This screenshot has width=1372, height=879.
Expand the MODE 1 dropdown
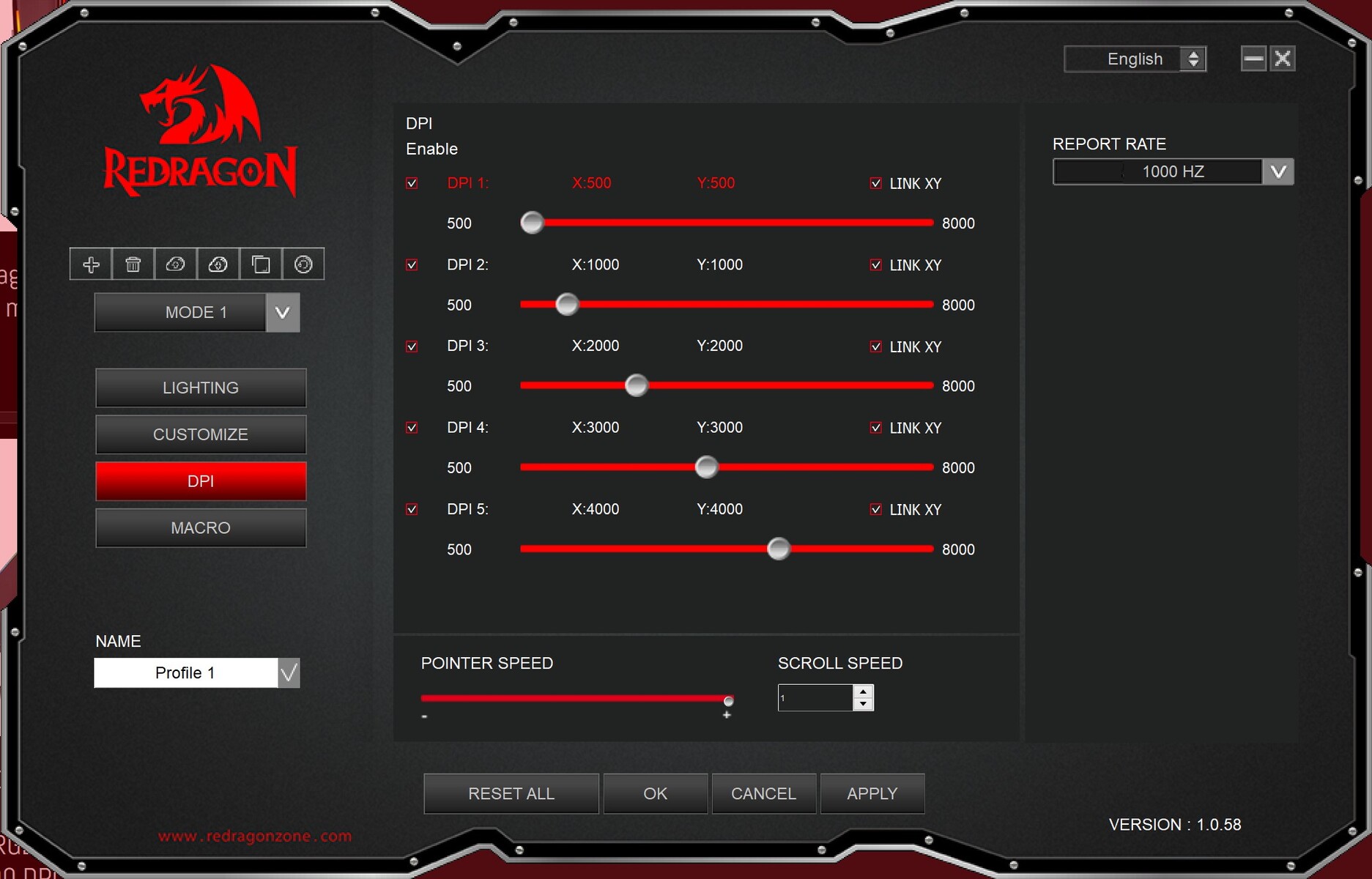click(283, 313)
